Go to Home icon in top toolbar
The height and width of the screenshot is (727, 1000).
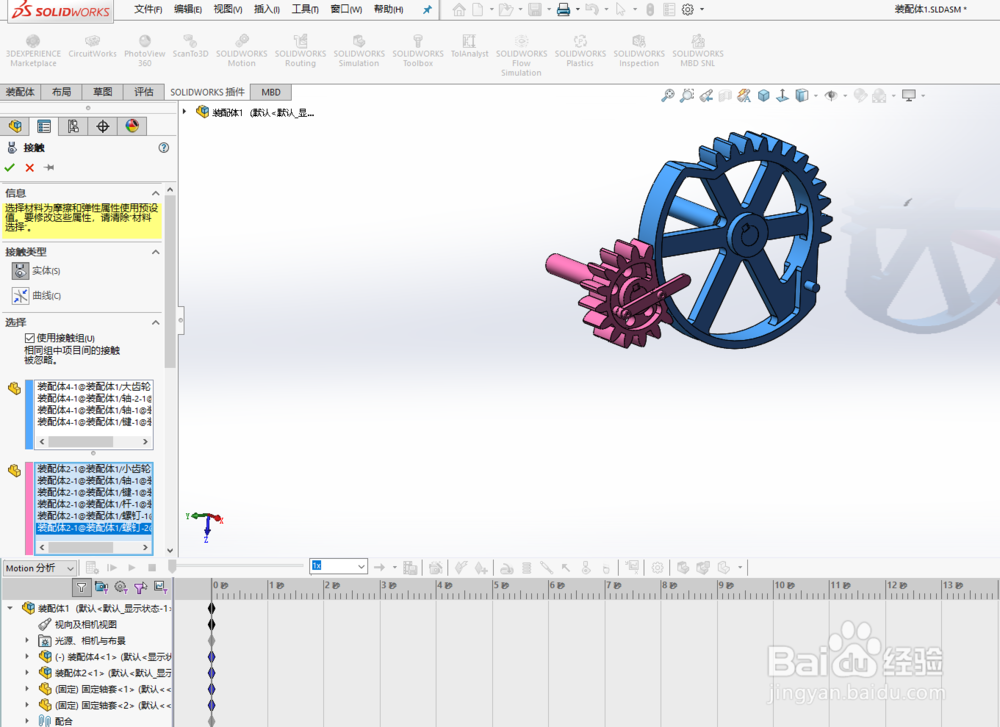[x=459, y=10]
